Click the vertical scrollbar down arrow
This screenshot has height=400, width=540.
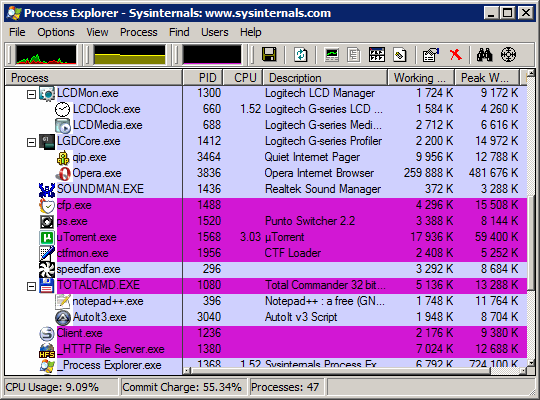click(x=531, y=363)
